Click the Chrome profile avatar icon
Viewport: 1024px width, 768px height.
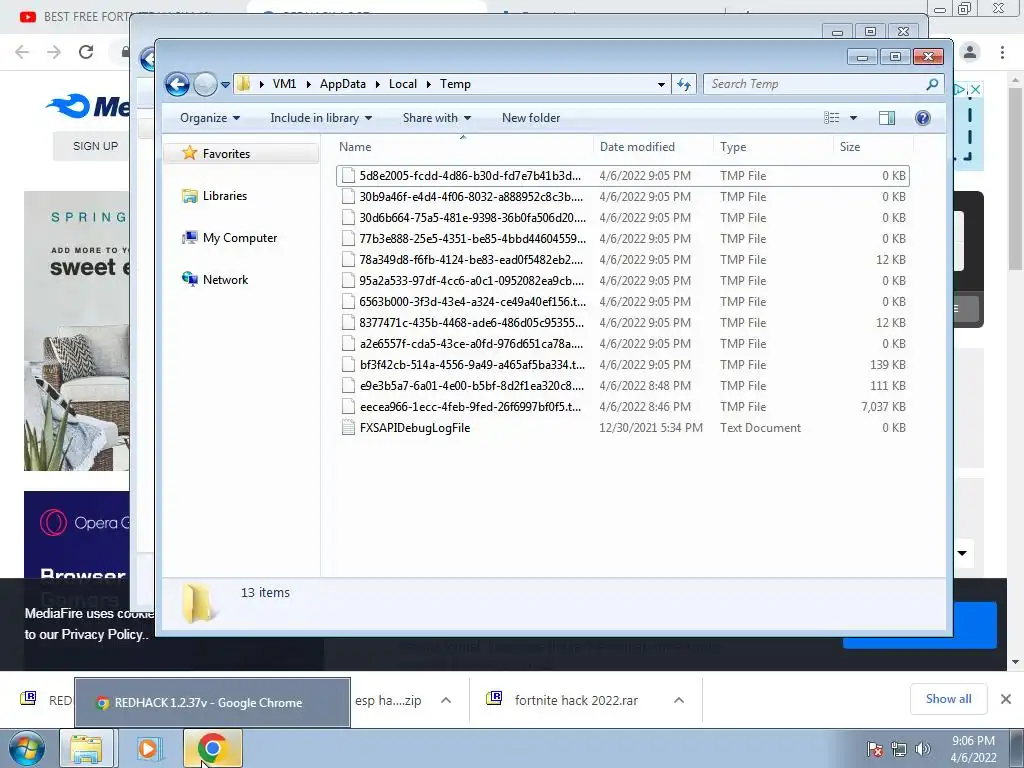tap(970, 52)
